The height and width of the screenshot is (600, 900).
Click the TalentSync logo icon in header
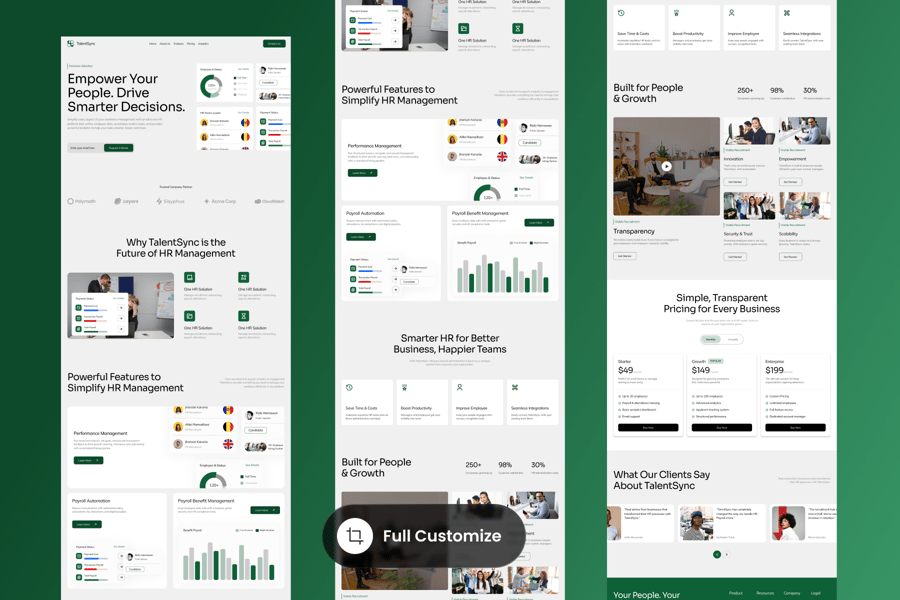pos(71,44)
